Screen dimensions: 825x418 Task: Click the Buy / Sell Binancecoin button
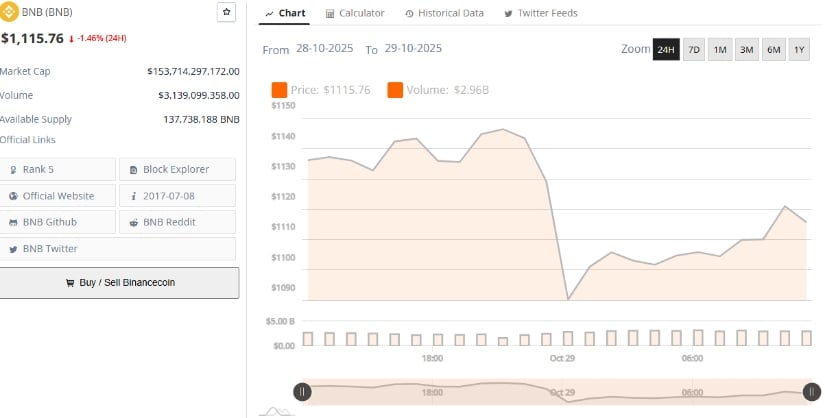(119, 282)
